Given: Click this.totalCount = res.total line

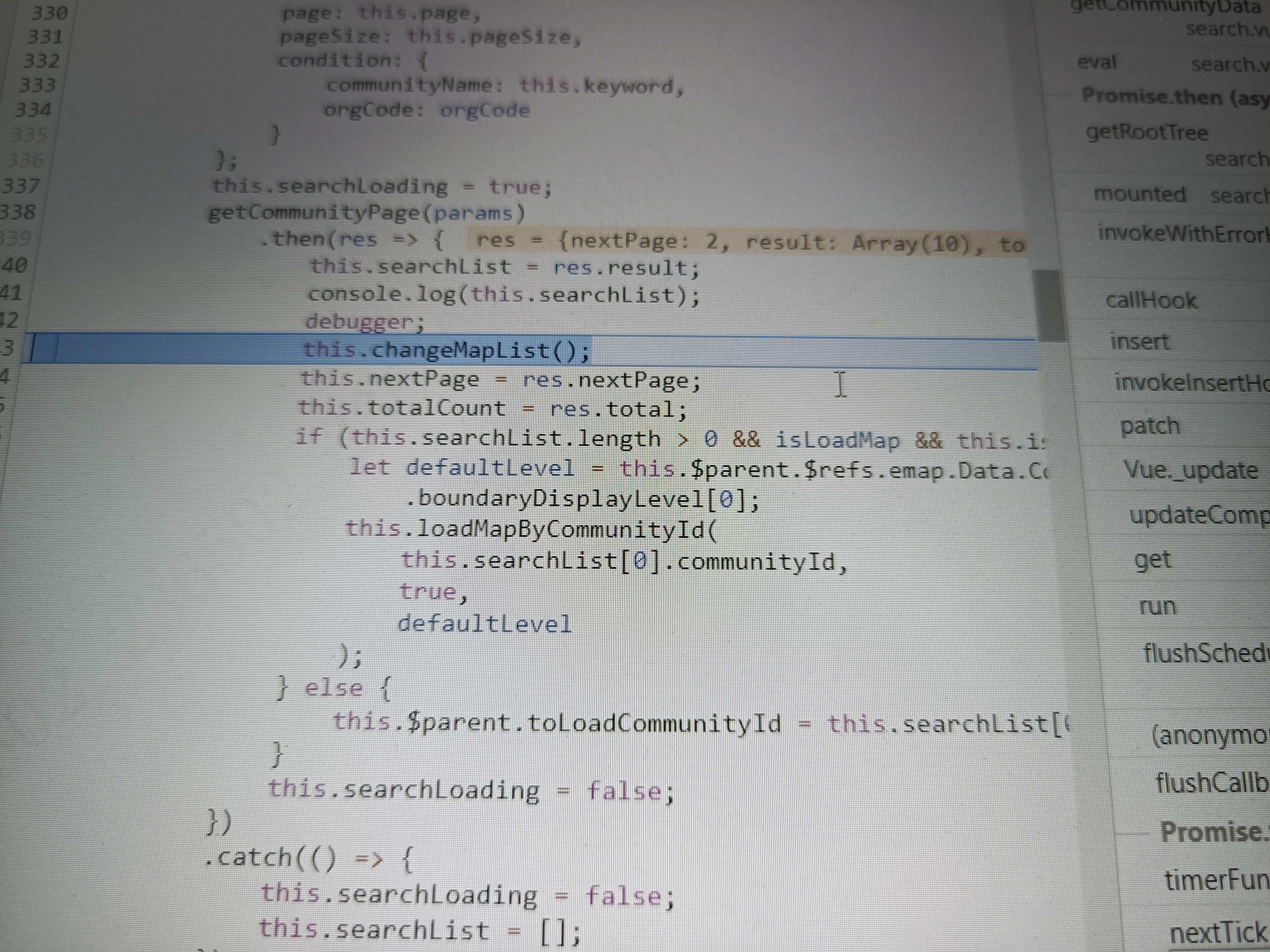Looking at the screenshot, I should click(x=493, y=408).
